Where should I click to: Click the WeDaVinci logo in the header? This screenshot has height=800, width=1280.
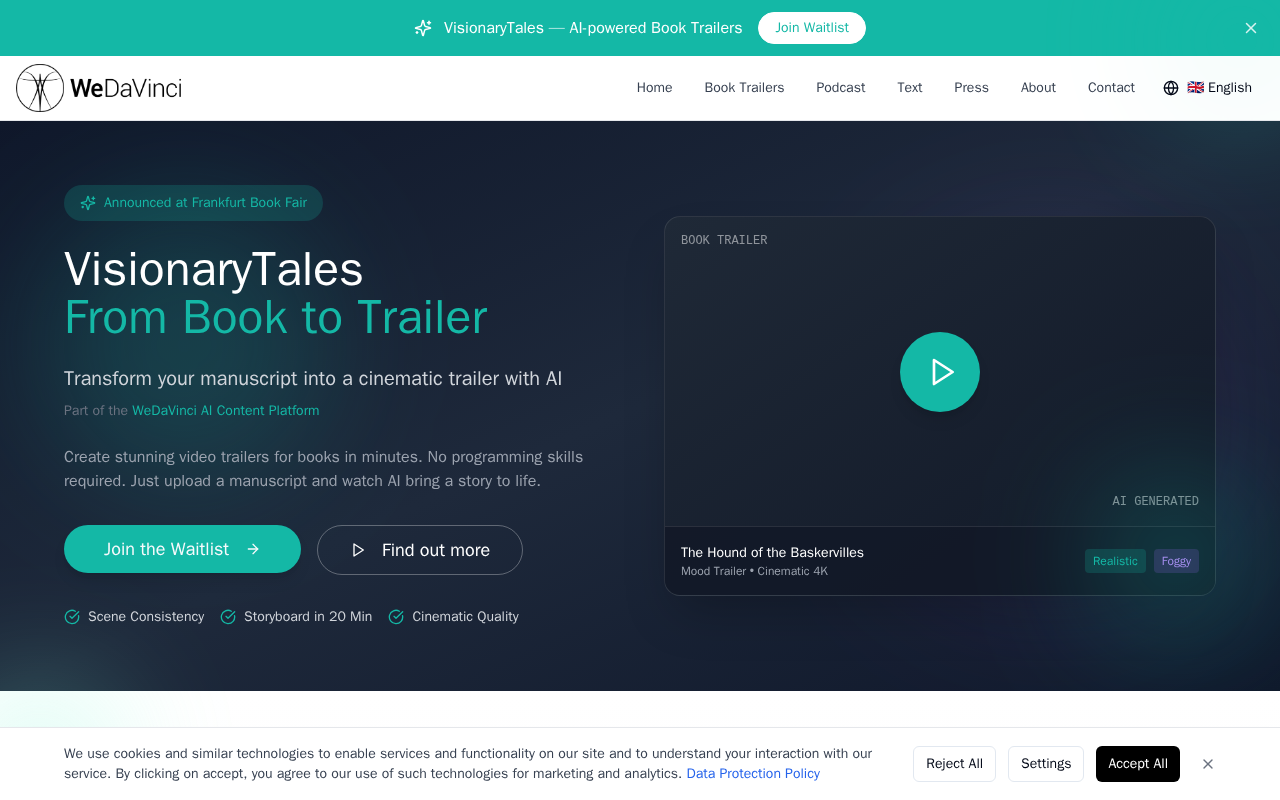[99, 88]
